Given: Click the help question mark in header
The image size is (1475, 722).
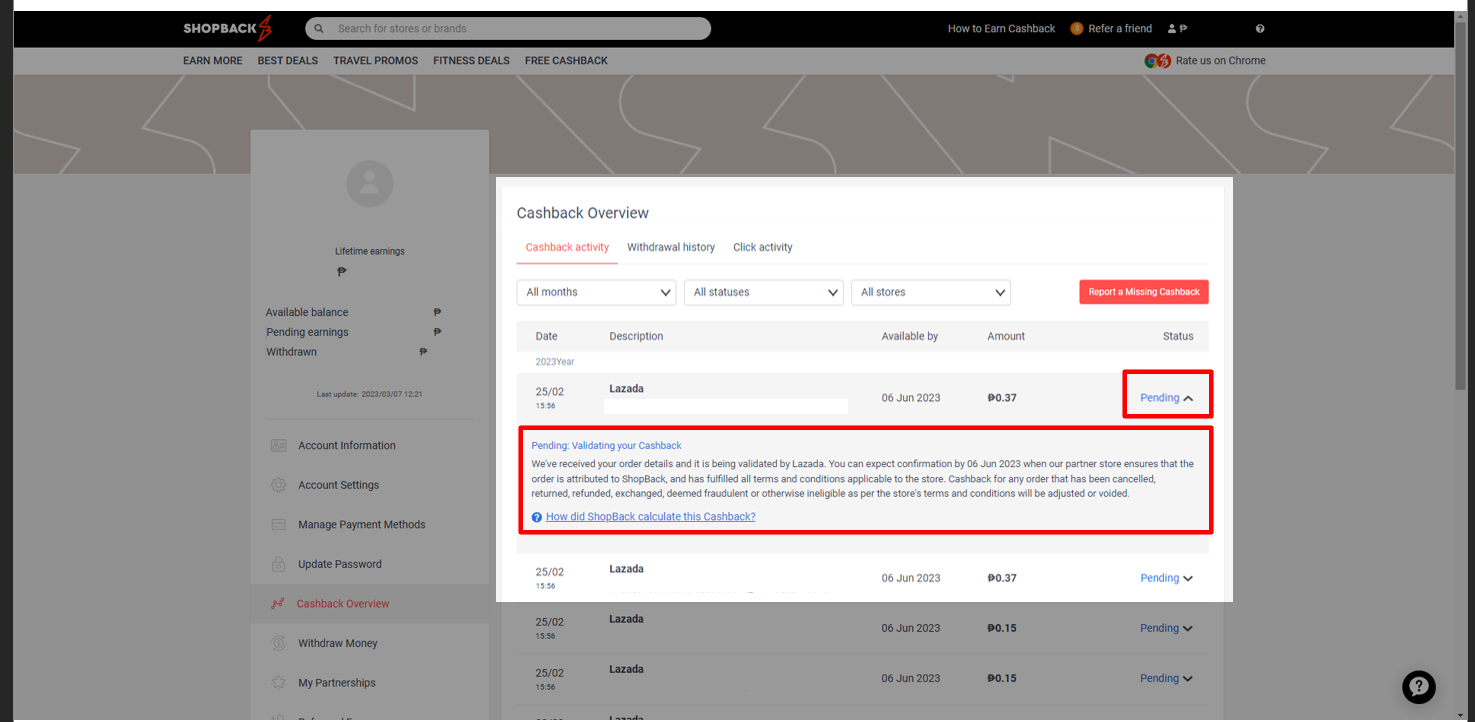Looking at the screenshot, I should pyautogui.click(x=1260, y=29).
